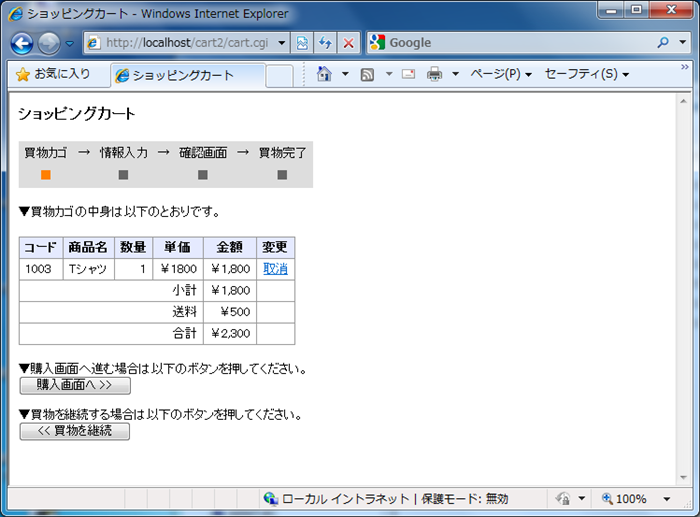The height and width of the screenshot is (517, 700).
Task: Open お気に入り favorites panel
Action: click(53, 74)
